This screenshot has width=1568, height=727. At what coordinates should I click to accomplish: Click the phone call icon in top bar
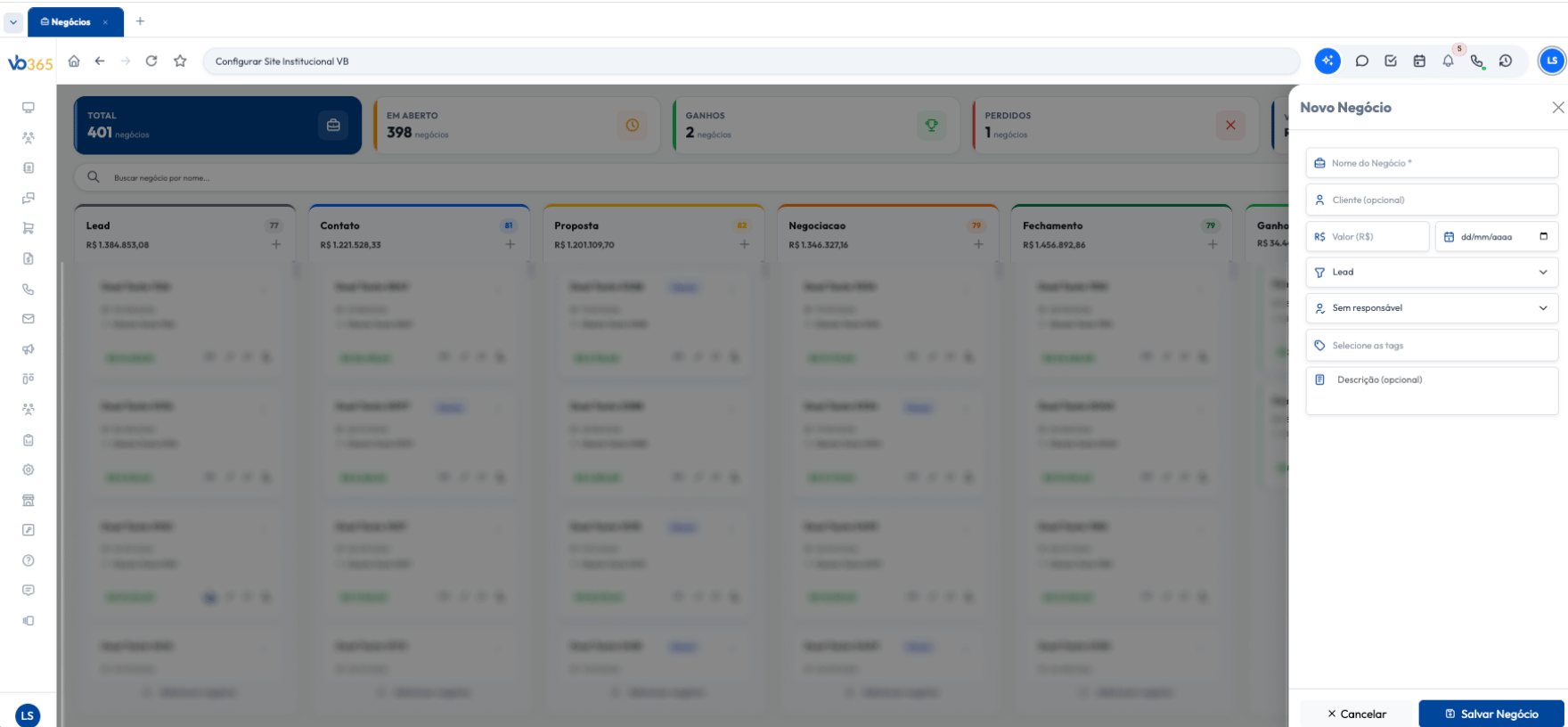(1477, 61)
